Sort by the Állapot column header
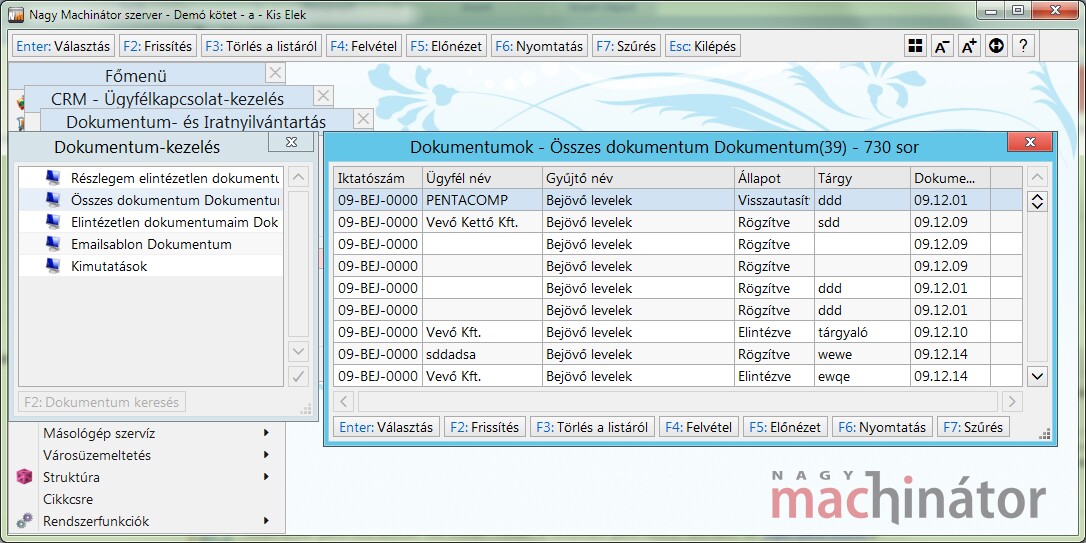 773,178
